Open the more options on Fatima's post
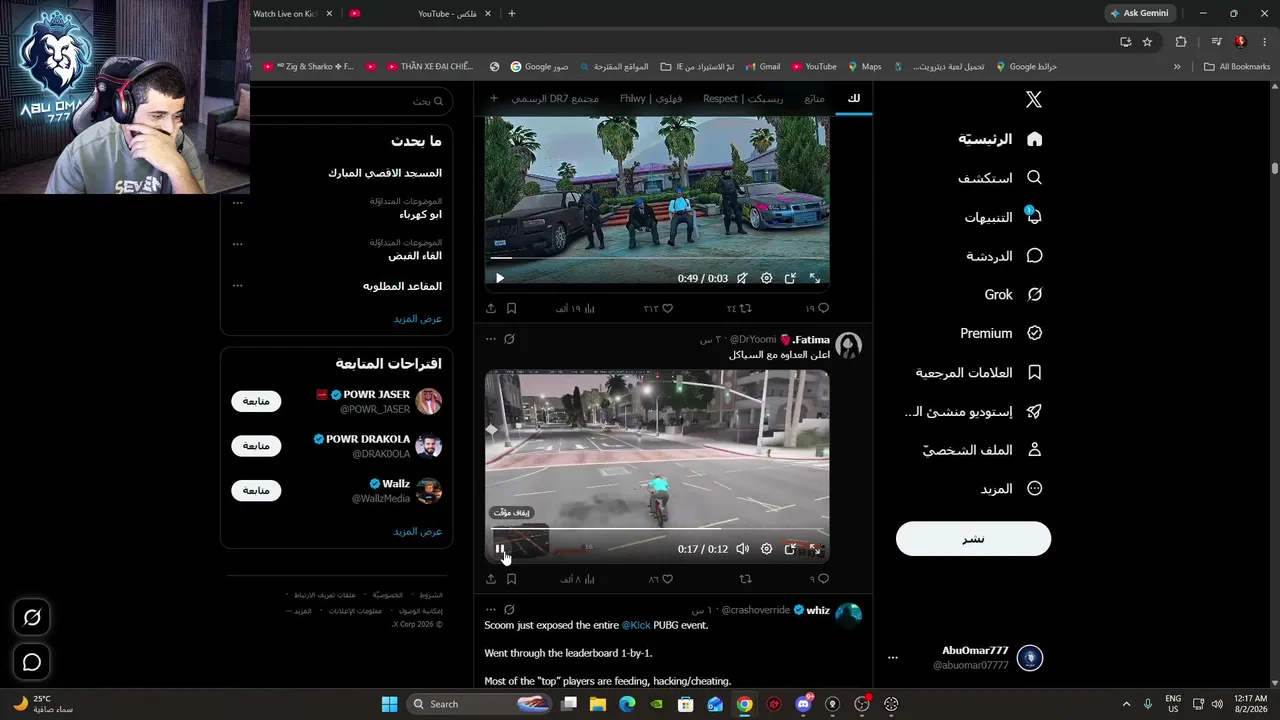 click(490, 339)
